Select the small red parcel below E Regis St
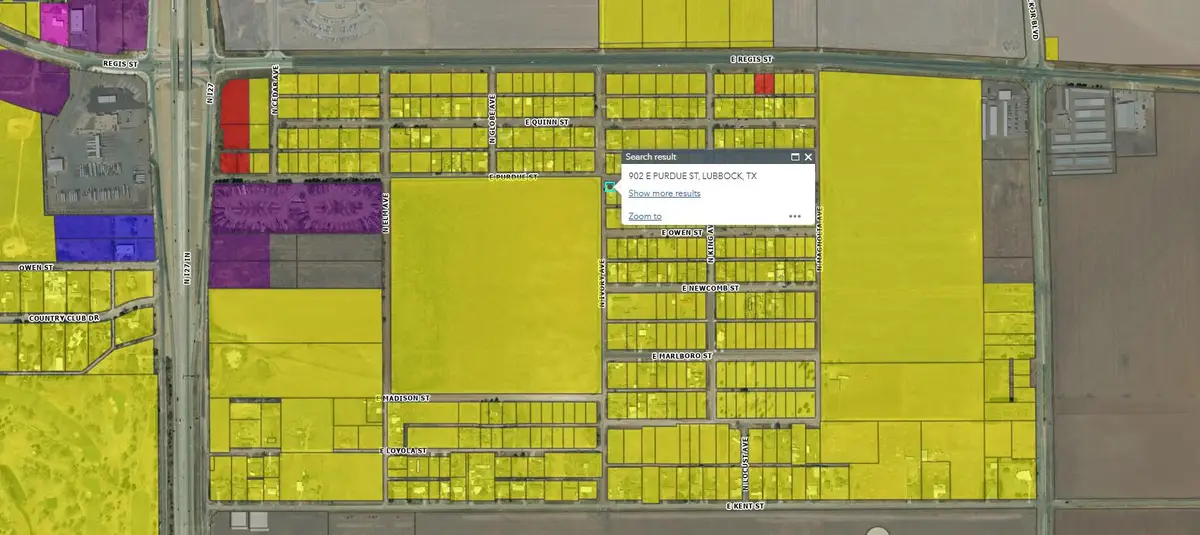The width and height of the screenshot is (1200, 535). pyautogui.click(x=764, y=83)
